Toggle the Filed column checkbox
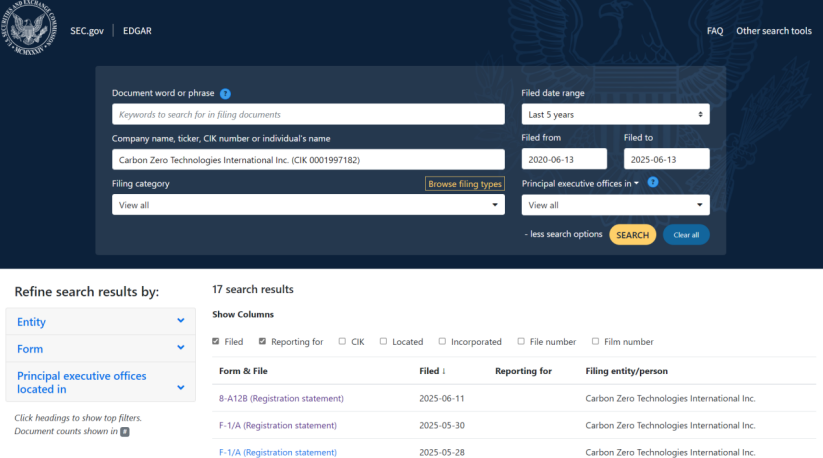This screenshot has width=823, height=458. (x=216, y=341)
